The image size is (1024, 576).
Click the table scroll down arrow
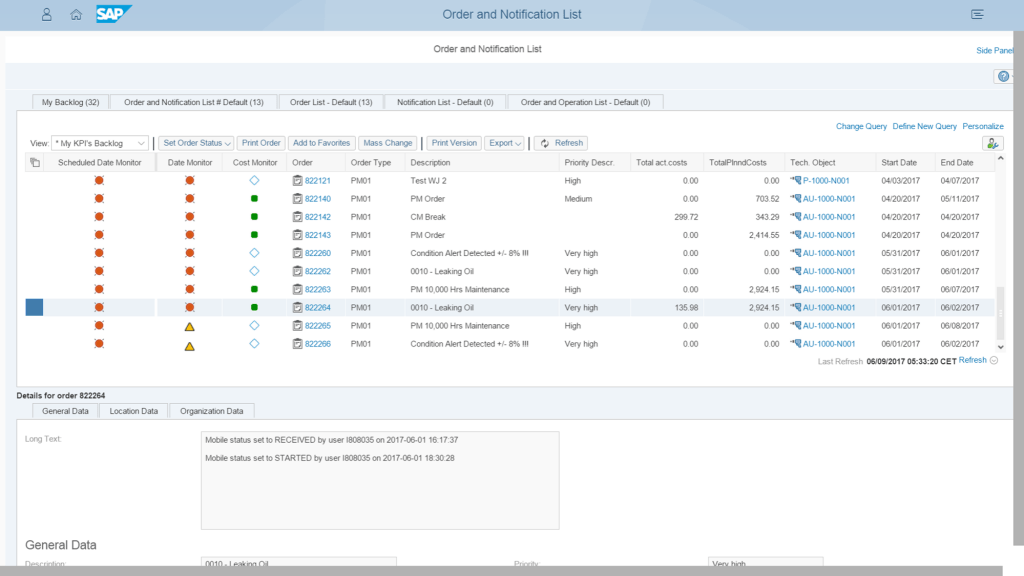click(x=1000, y=347)
